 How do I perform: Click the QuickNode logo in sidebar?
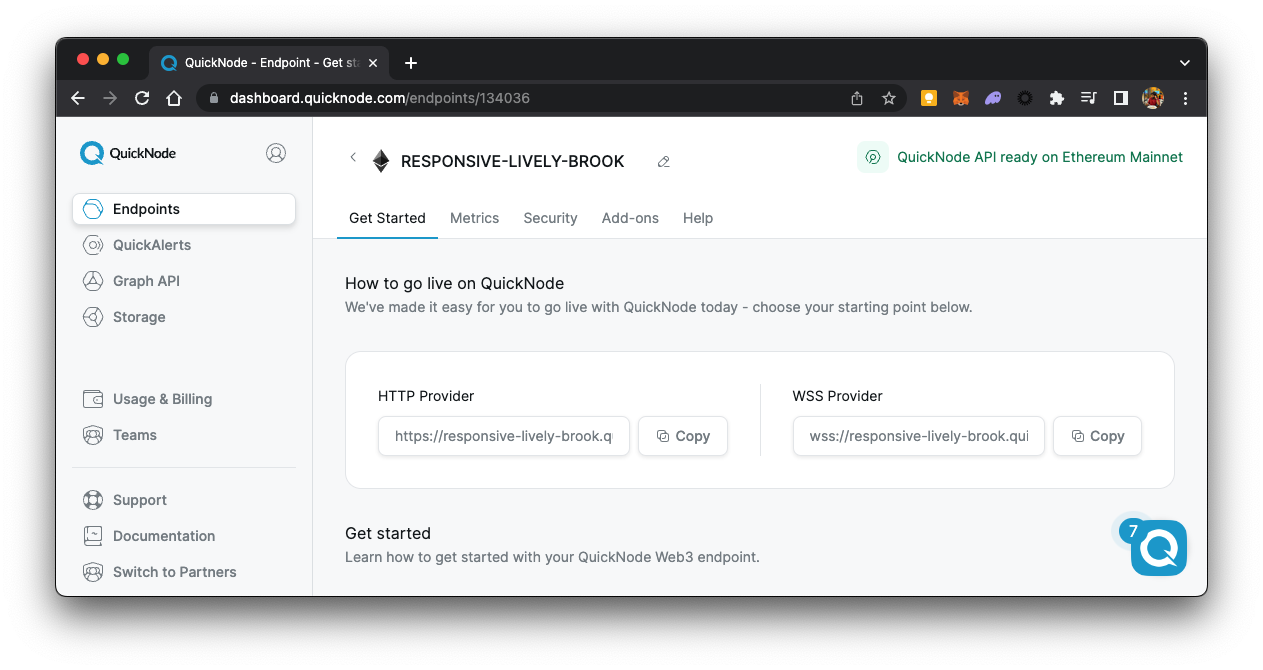point(128,153)
